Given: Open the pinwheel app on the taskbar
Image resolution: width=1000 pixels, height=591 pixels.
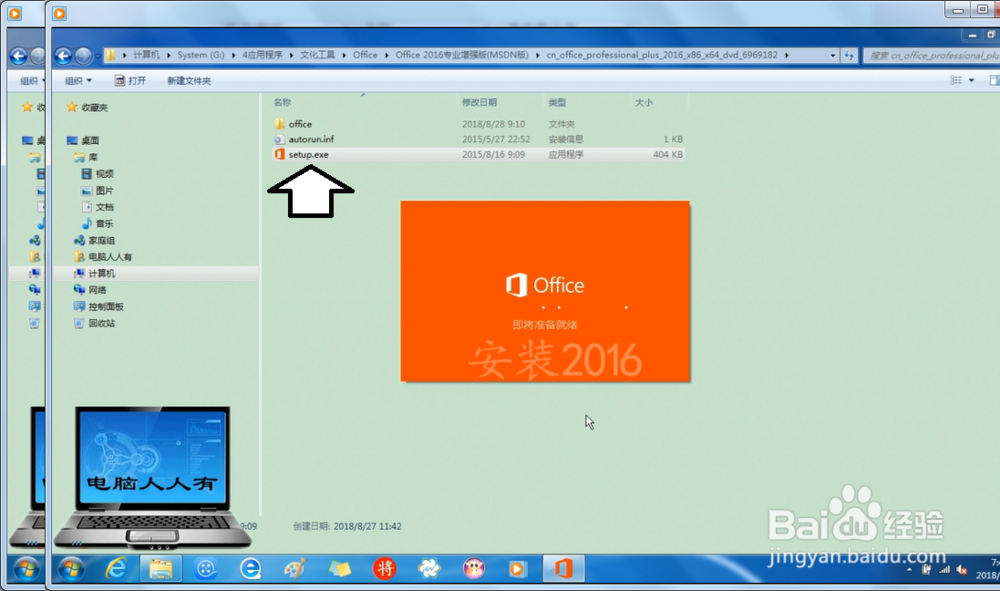Looking at the screenshot, I should [x=429, y=569].
